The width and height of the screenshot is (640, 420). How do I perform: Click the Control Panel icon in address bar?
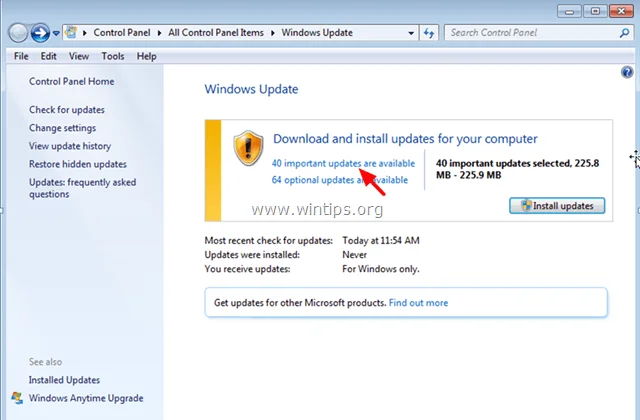[x=72, y=33]
